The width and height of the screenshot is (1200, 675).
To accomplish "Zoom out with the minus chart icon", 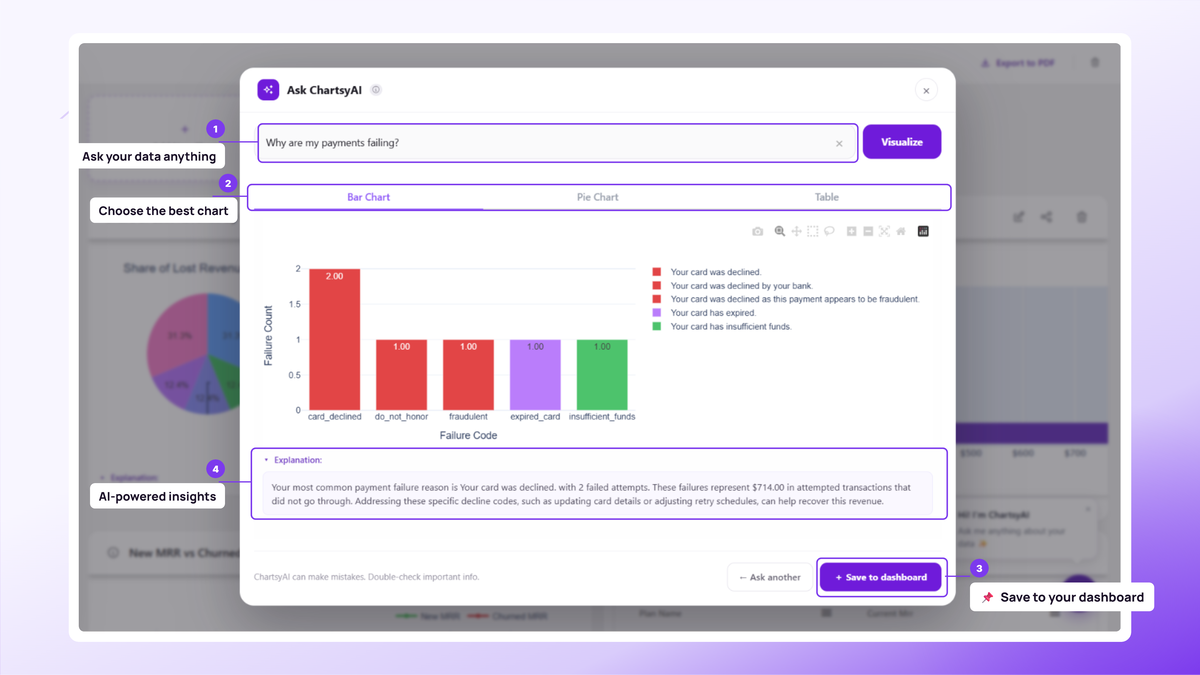I will (868, 231).
